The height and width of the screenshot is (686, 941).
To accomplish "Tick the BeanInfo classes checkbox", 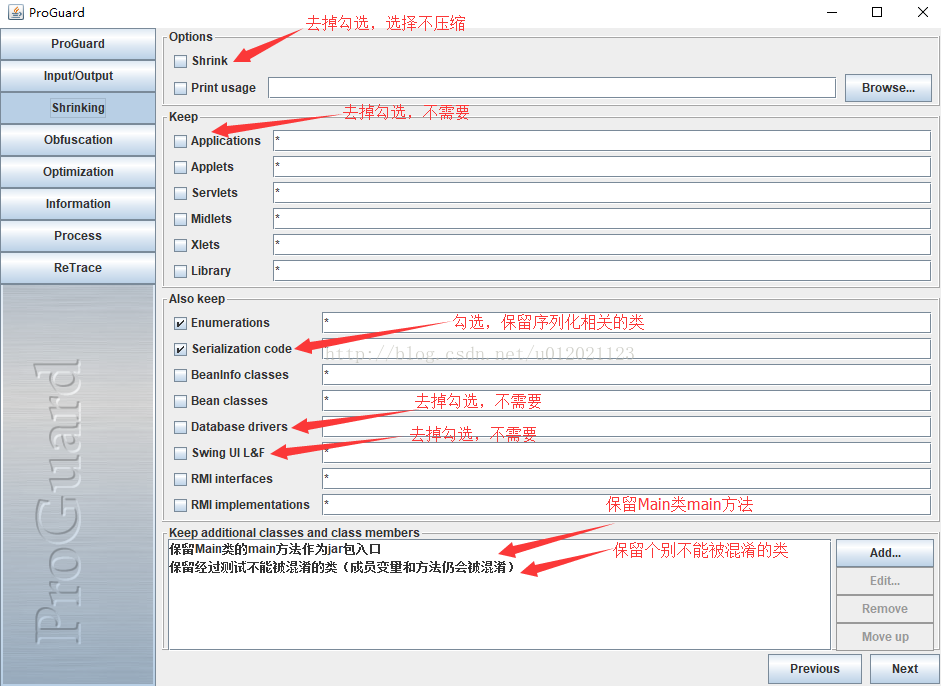I will [180, 375].
